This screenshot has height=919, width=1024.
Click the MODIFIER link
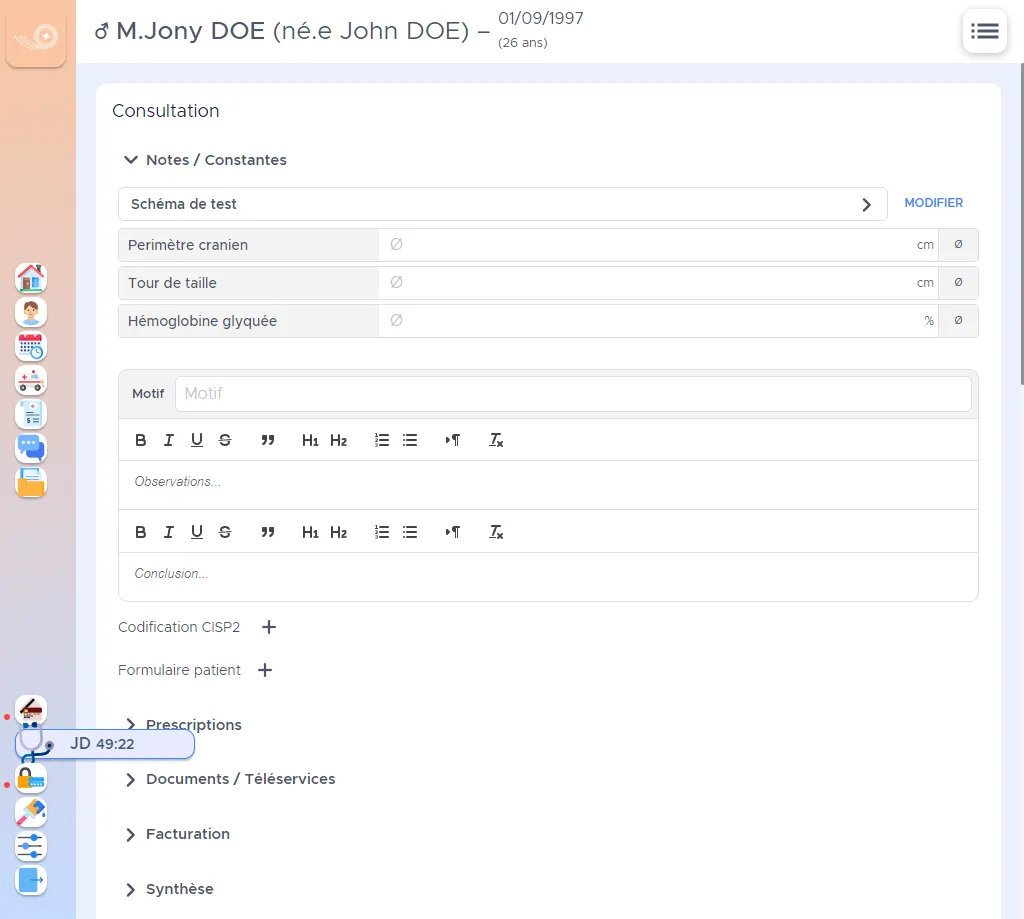pos(933,203)
